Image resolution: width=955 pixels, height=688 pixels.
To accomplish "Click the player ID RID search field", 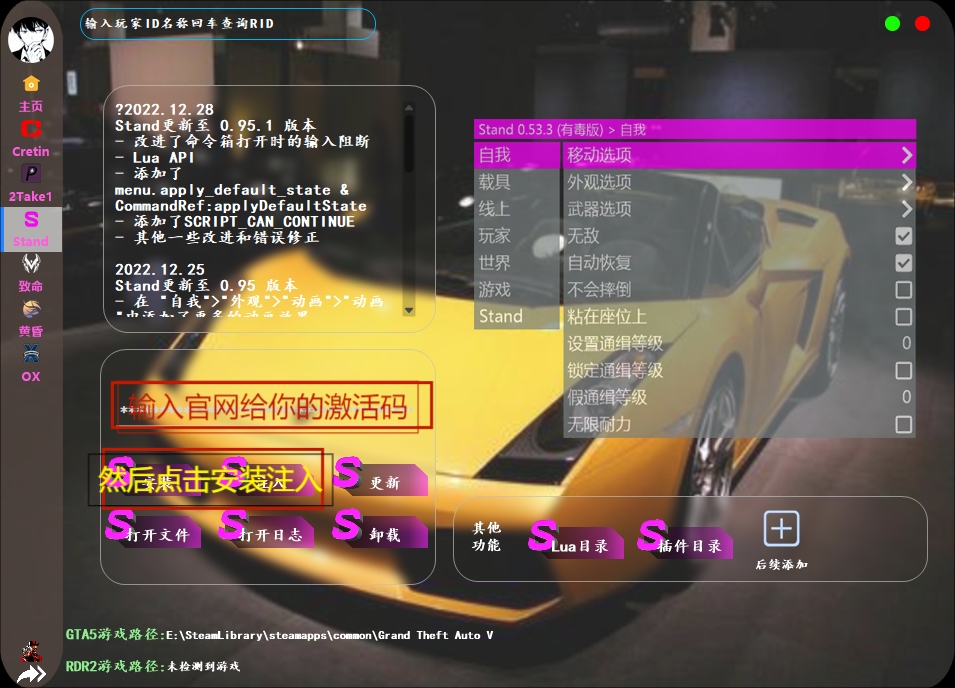I will pyautogui.click(x=228, y=24).
